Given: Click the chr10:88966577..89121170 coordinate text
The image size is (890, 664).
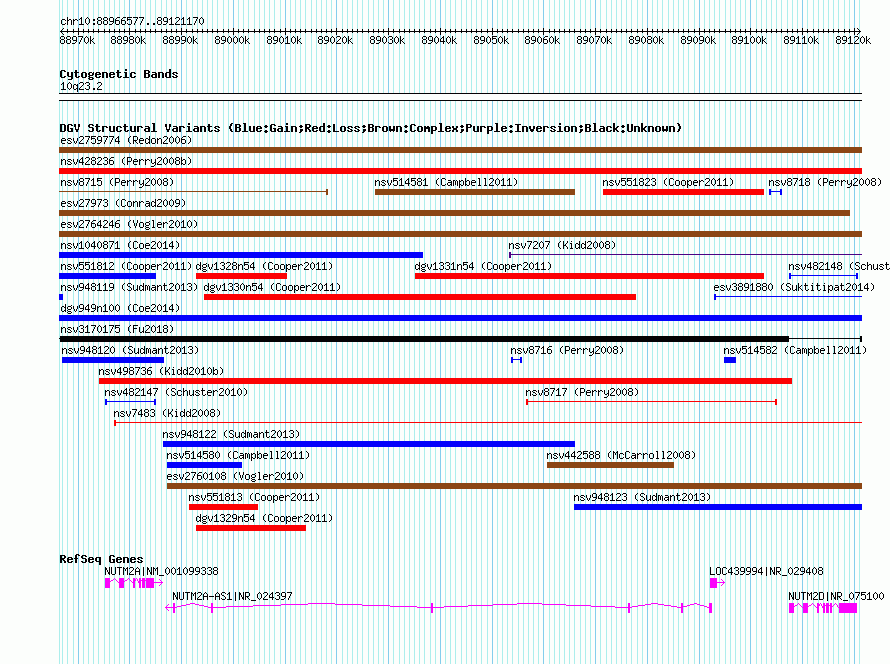Looking at the screenshot, I should tap(132, 21).
